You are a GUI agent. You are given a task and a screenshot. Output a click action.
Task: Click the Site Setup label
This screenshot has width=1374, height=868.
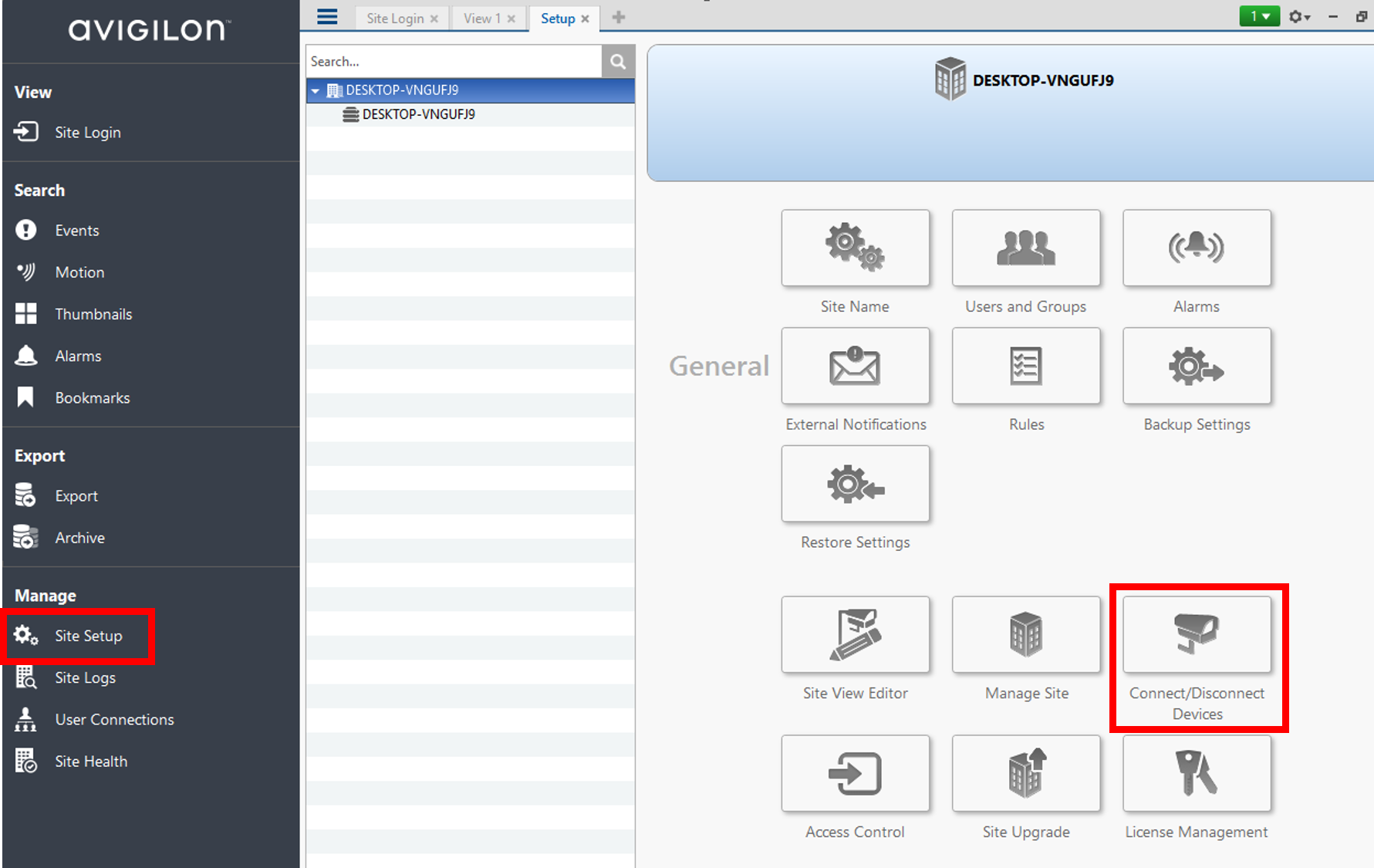(x=88, y=636)
